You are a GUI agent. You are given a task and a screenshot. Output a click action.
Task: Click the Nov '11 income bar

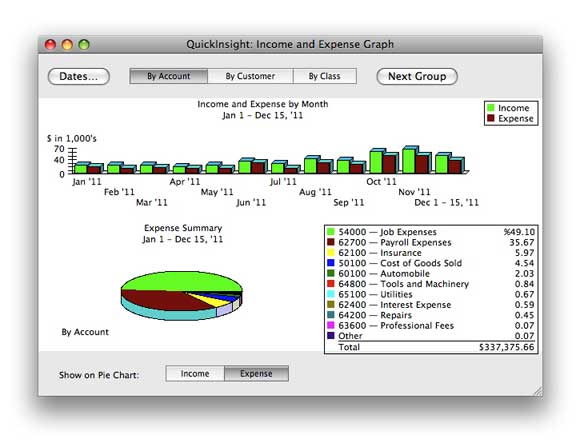tap(409, 160)
